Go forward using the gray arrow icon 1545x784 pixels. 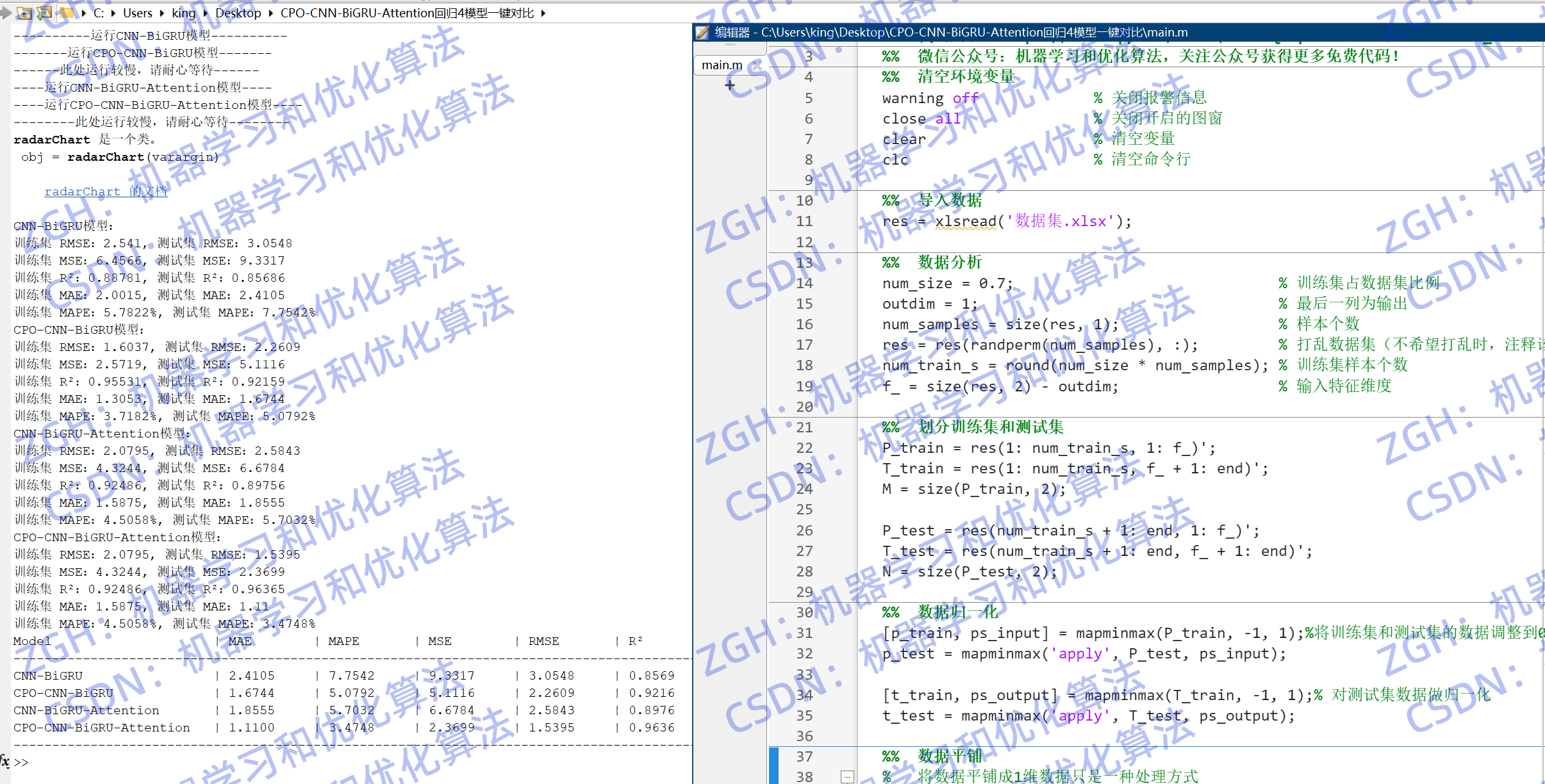tap(6, 13)
